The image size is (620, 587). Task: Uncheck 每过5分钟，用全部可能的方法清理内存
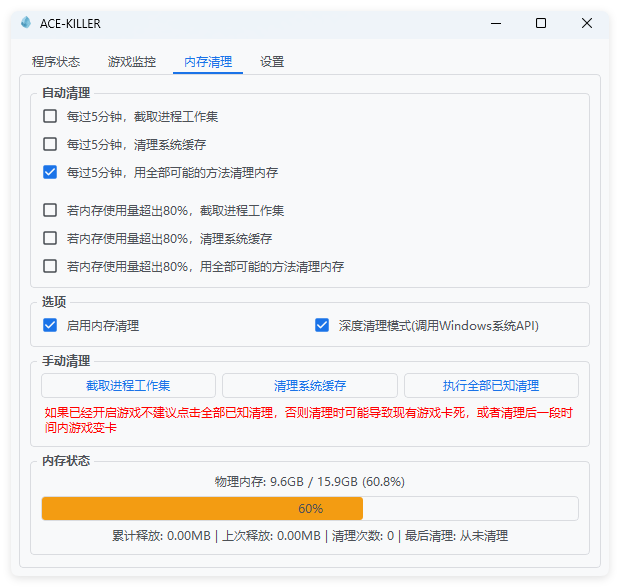(50, 172)
